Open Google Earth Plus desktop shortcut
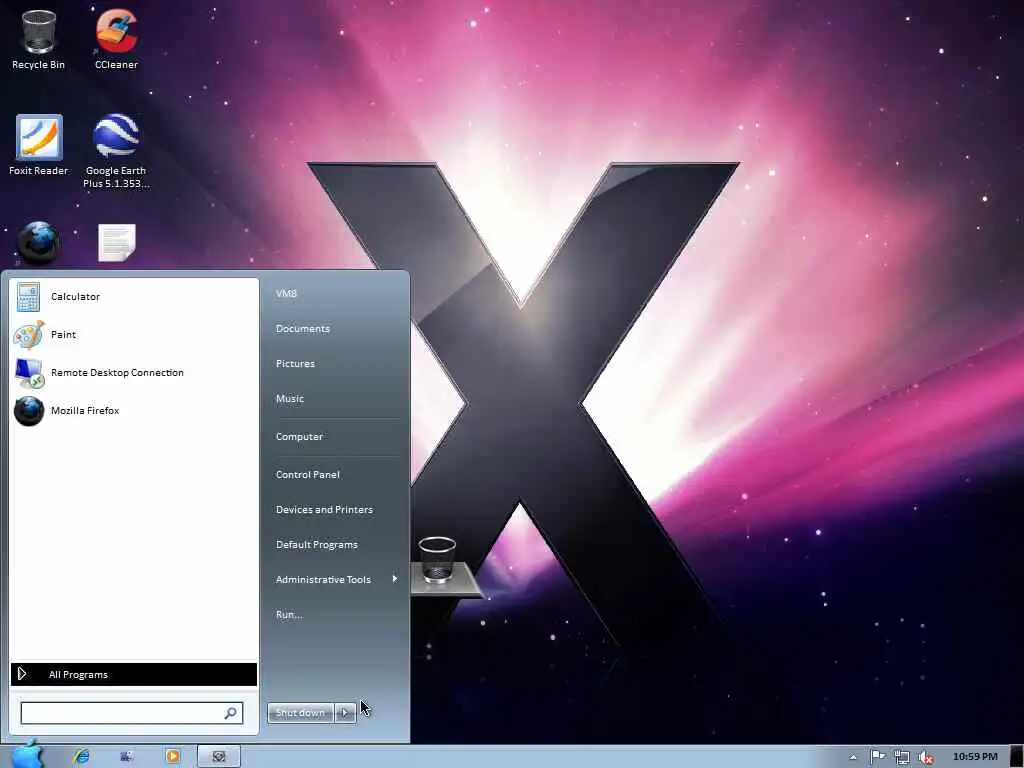This screenshot has width=1024, height=768. pos(116,151)
